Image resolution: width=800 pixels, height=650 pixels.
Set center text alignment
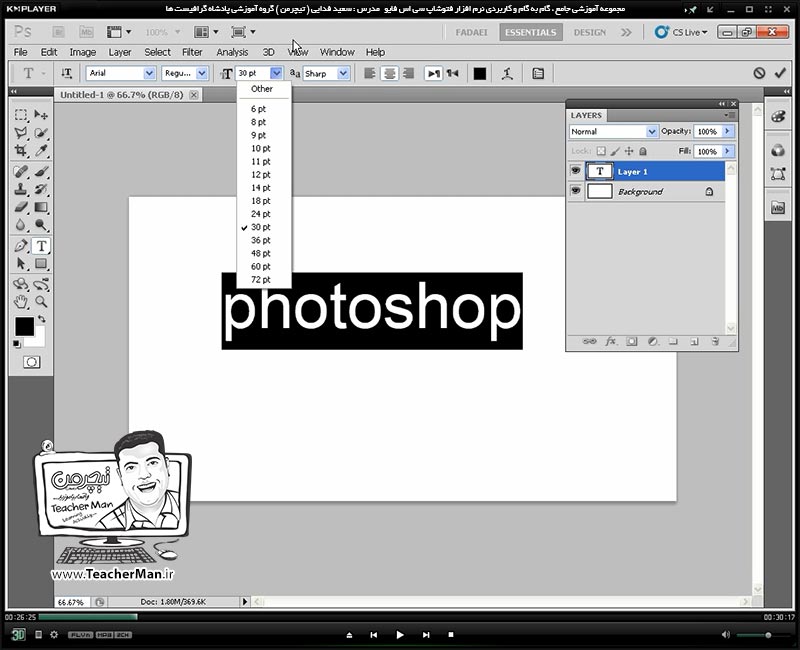389,73
